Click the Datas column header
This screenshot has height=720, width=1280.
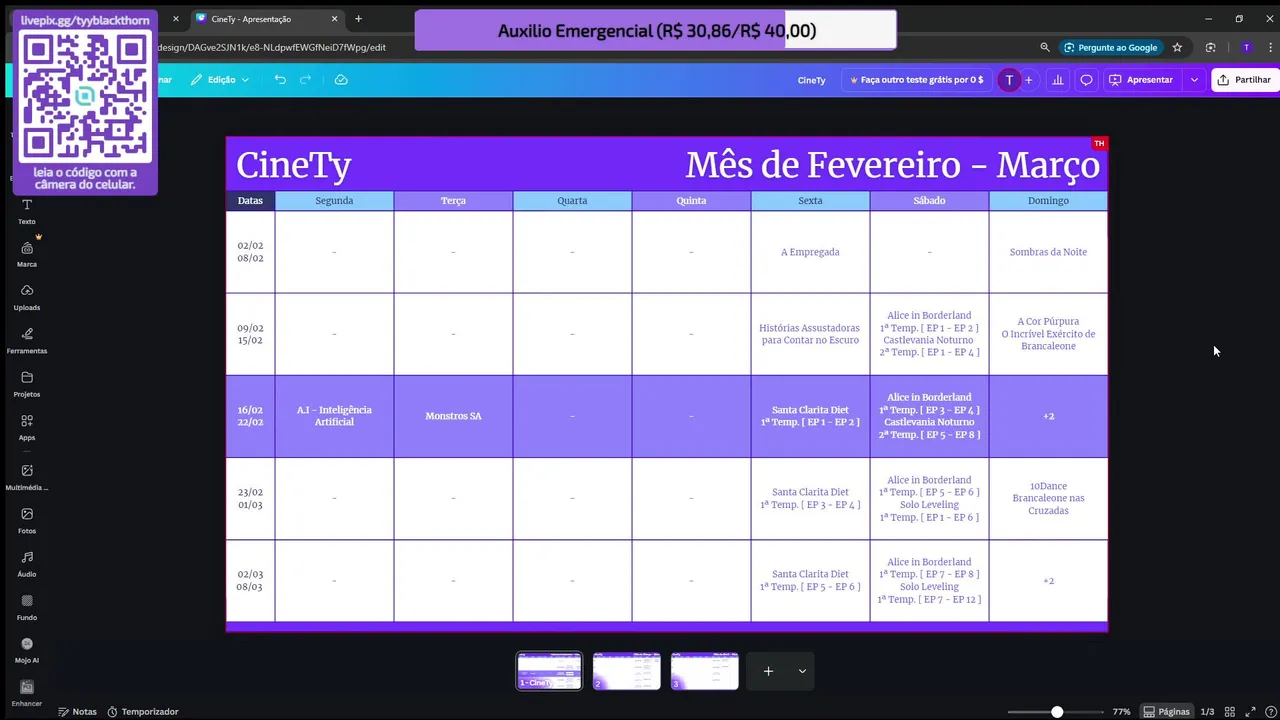[x=250, y=201]
